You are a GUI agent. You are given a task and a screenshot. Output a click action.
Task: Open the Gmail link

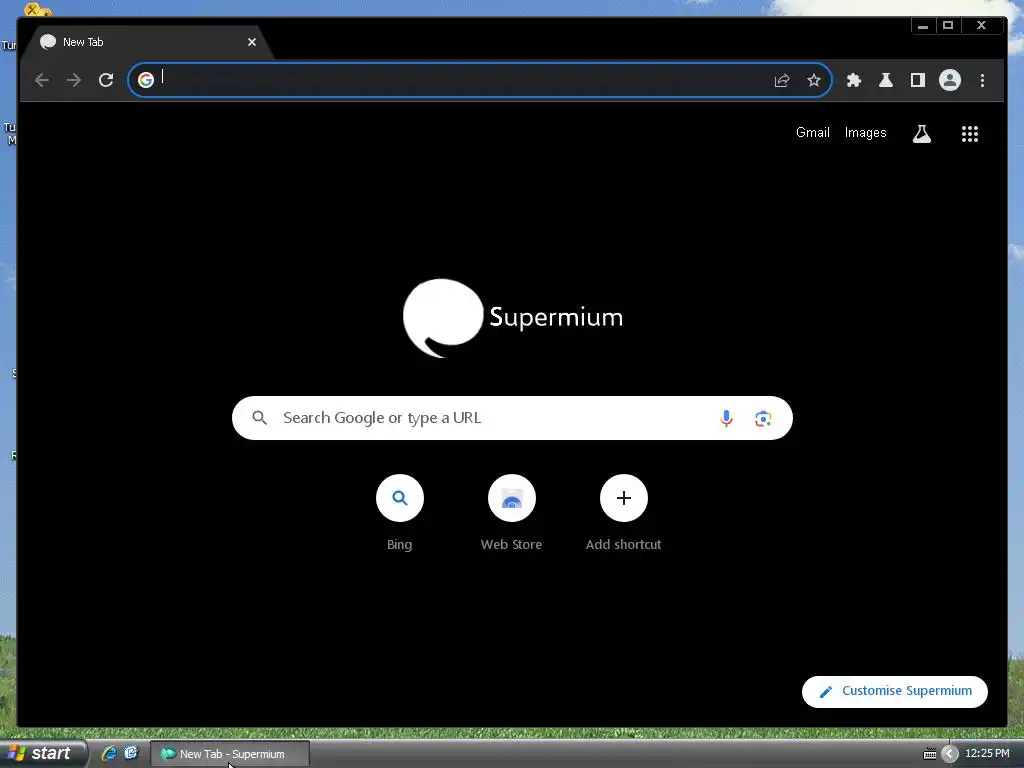click(x=812, y=133)
